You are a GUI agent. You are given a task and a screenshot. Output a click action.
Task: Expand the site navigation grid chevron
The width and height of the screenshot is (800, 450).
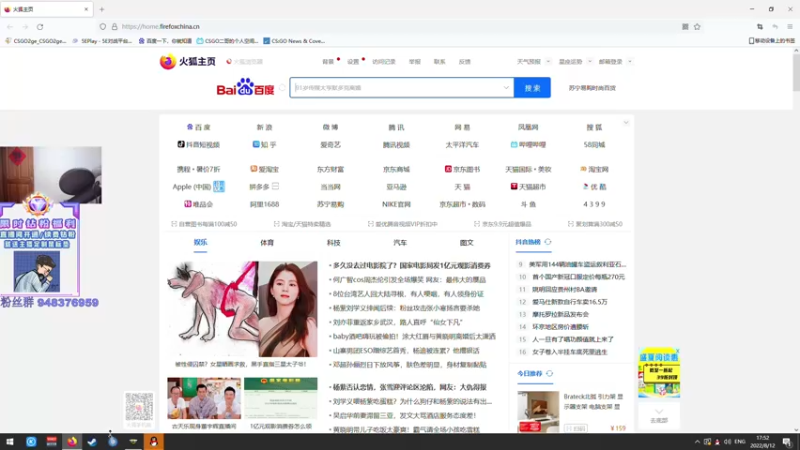click(626, 123)
